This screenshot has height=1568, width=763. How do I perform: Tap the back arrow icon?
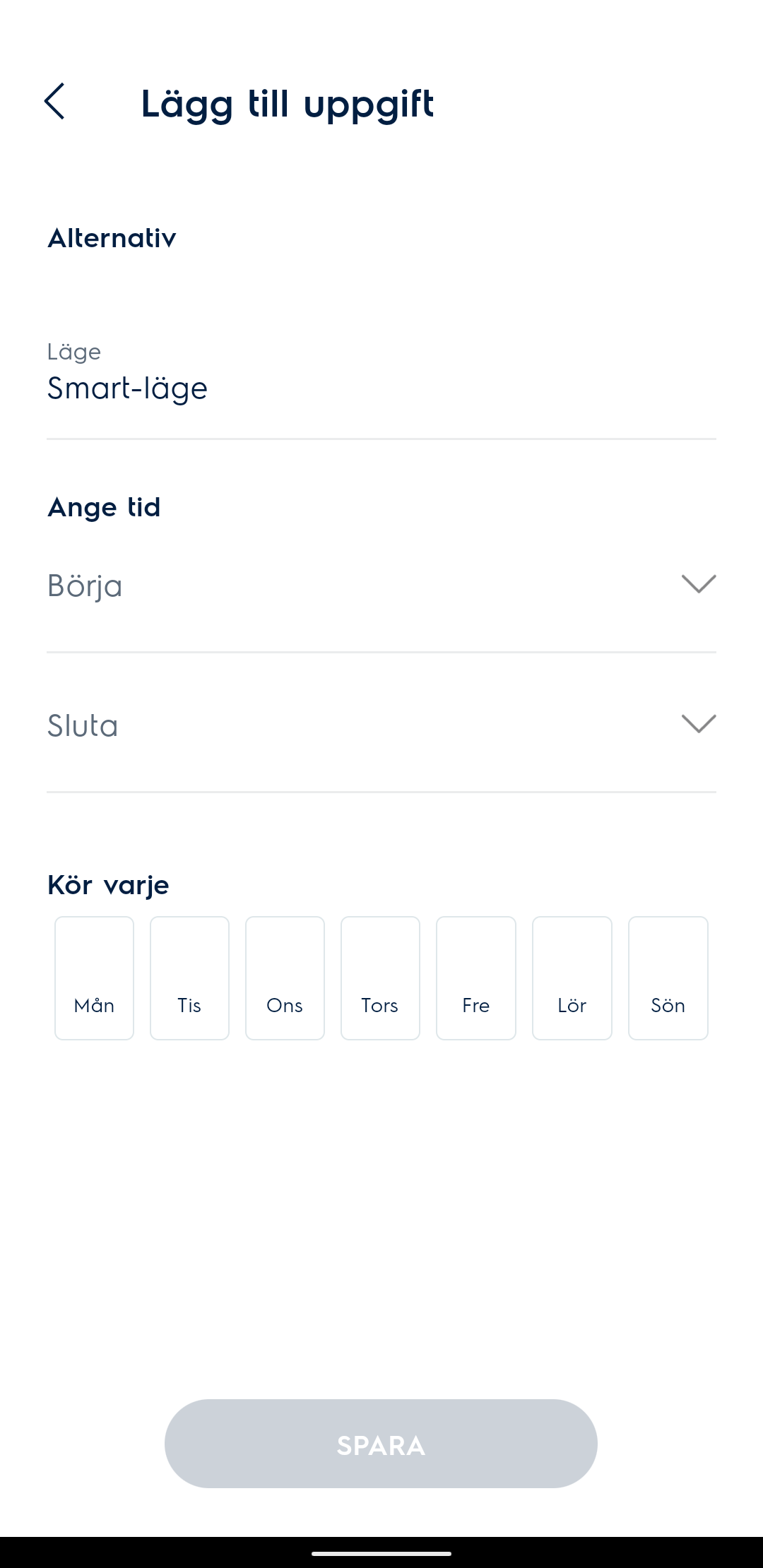[x=54, y=102]
